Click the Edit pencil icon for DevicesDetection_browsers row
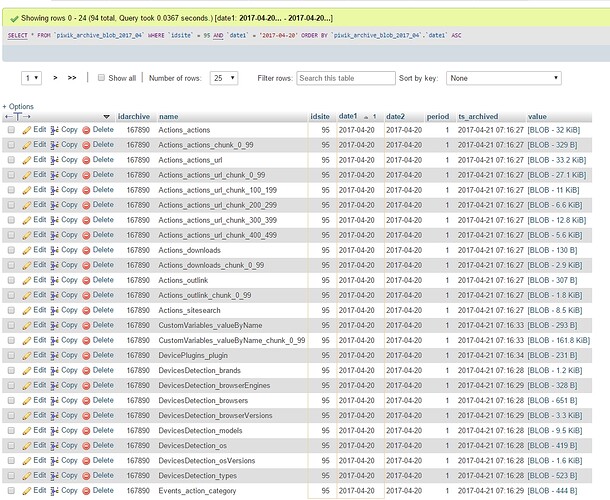610x500 pixels. (26, 401)
